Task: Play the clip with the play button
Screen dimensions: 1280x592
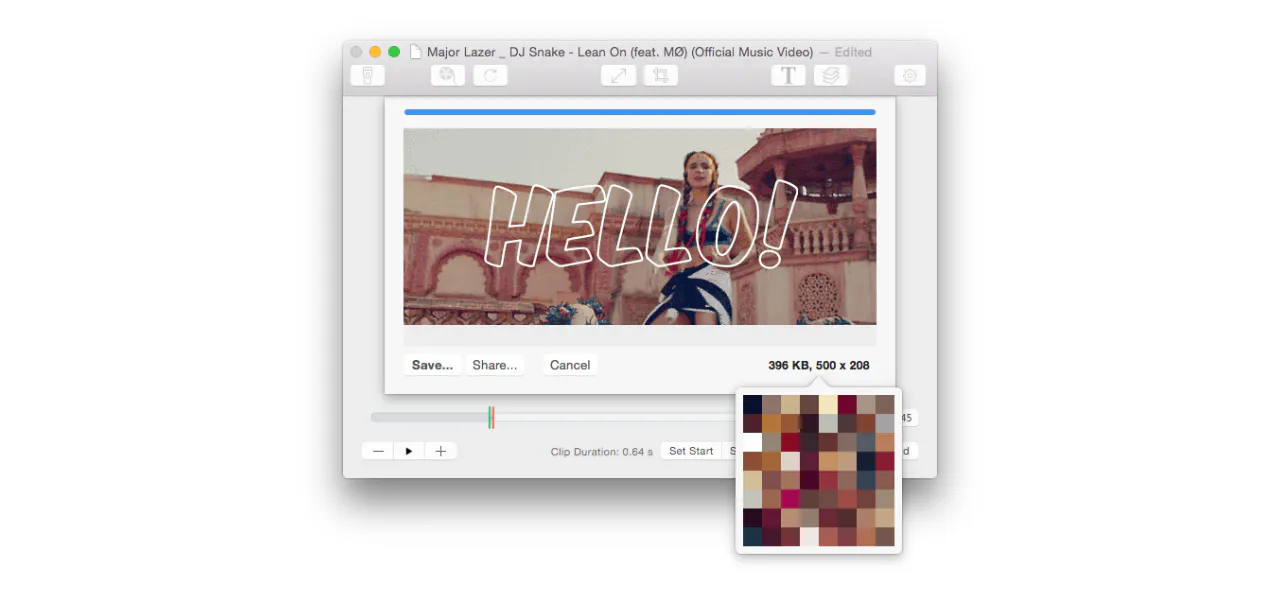Action: pos(409,451)
